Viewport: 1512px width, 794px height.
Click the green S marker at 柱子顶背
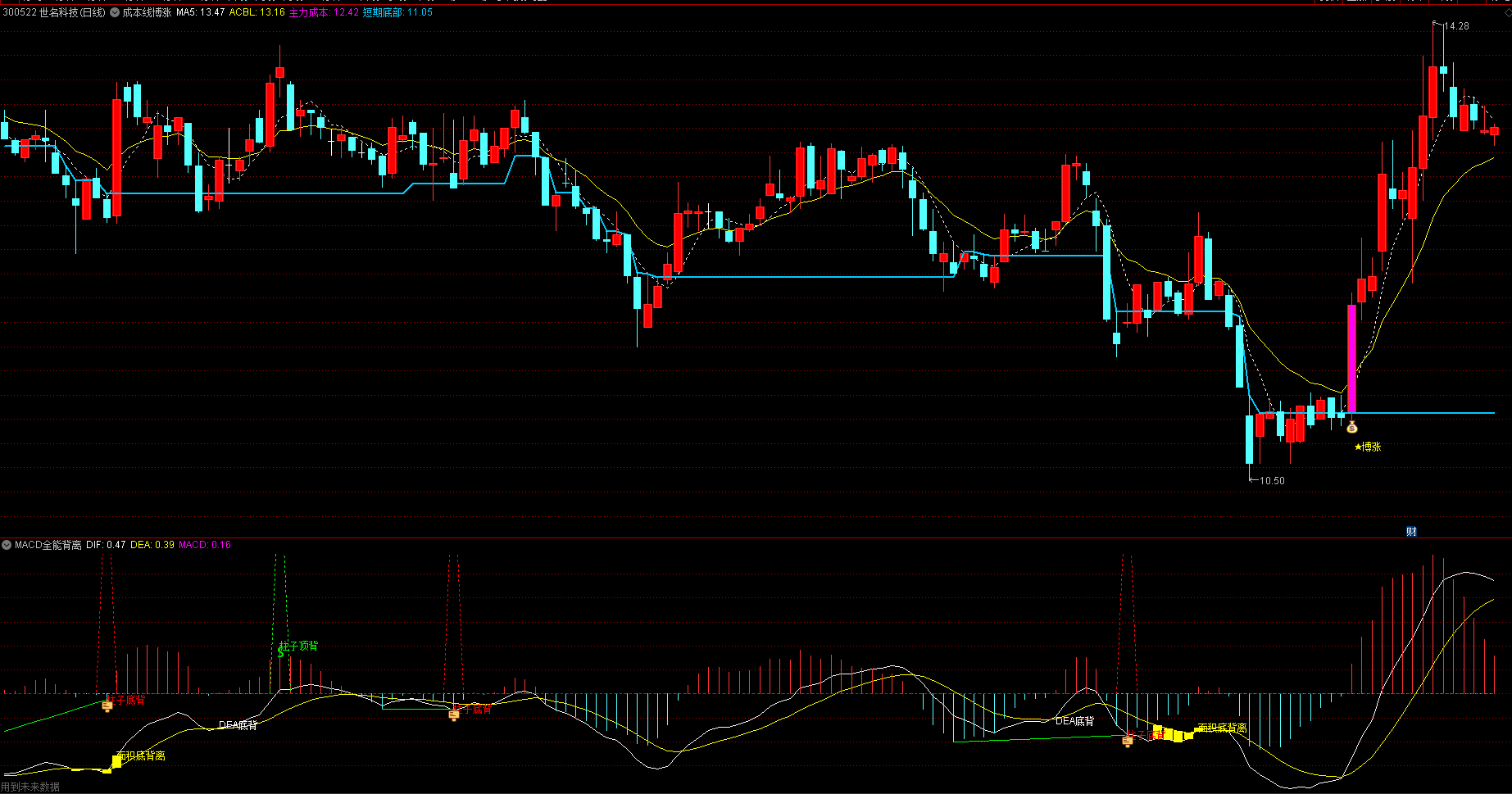(281, 652)
